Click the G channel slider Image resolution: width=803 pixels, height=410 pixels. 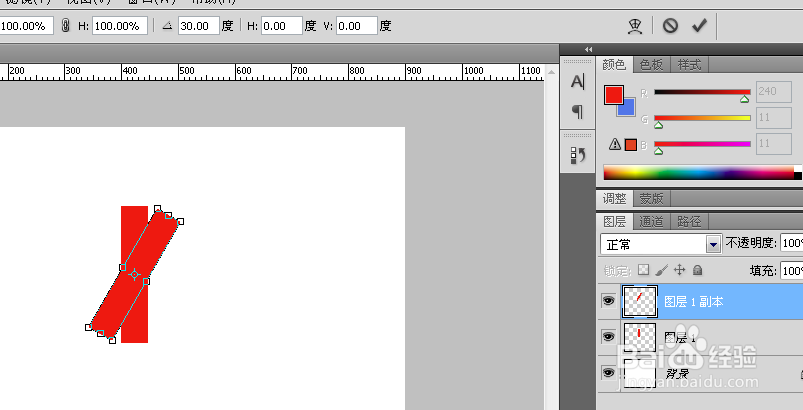(702, 118)
